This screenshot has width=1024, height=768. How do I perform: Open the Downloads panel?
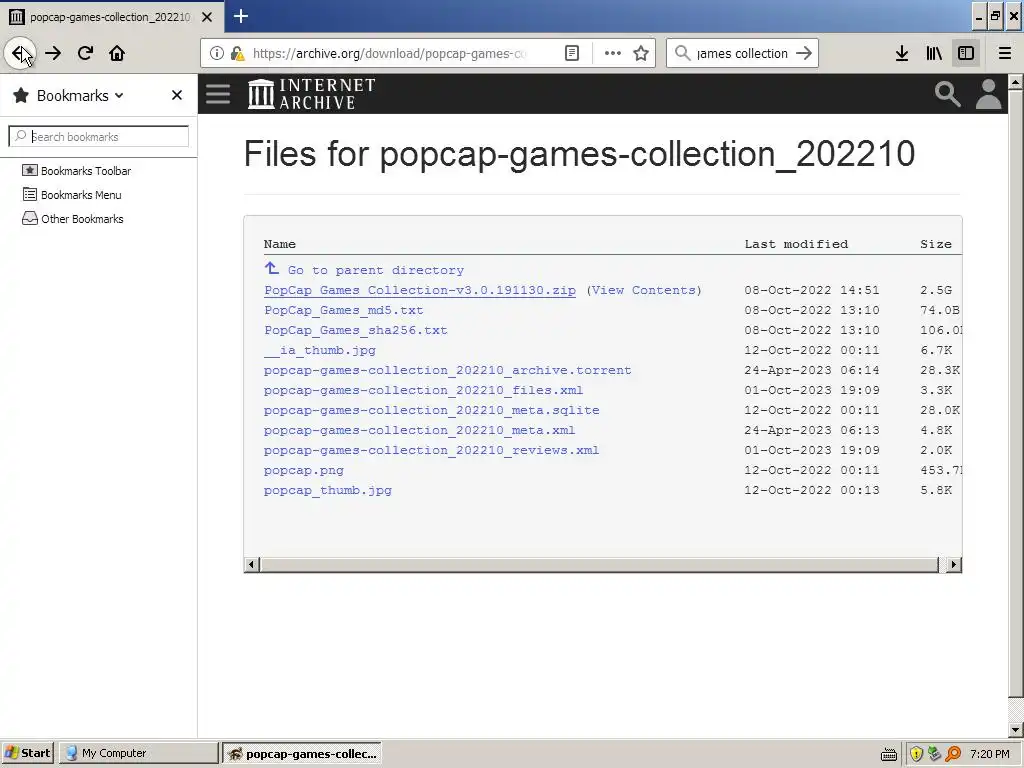tap(902, 53)
